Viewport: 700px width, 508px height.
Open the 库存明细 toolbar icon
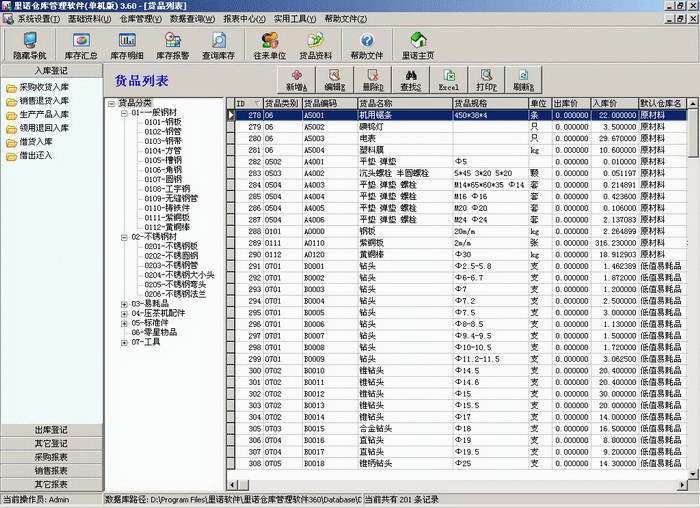pyautogui.click(x=128, y=46)
